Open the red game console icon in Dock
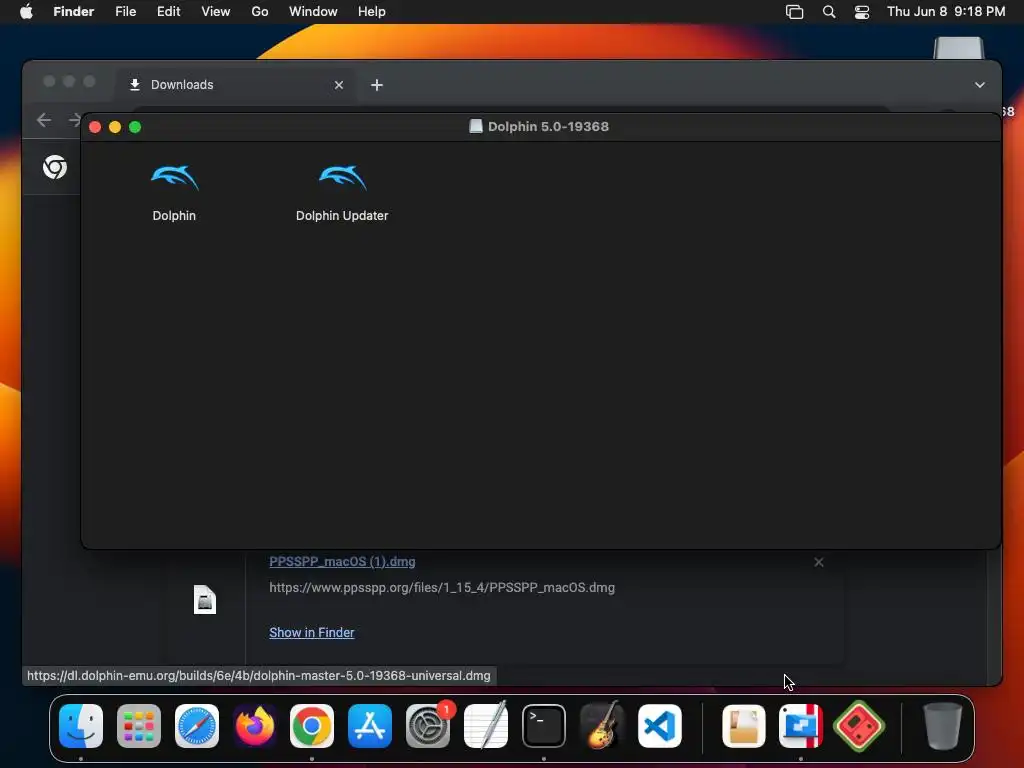Viewport: 1024px width, 768px height. 859,726
